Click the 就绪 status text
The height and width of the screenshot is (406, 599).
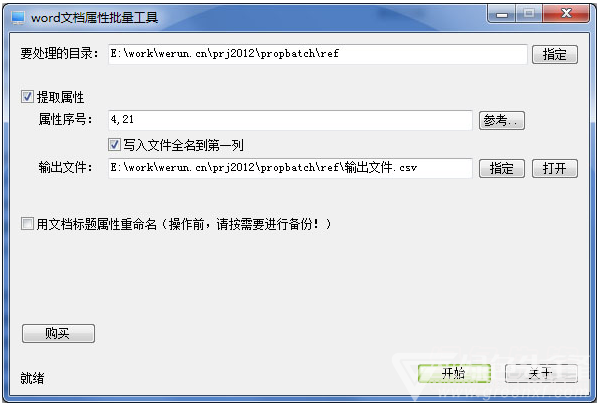(32, 378)
